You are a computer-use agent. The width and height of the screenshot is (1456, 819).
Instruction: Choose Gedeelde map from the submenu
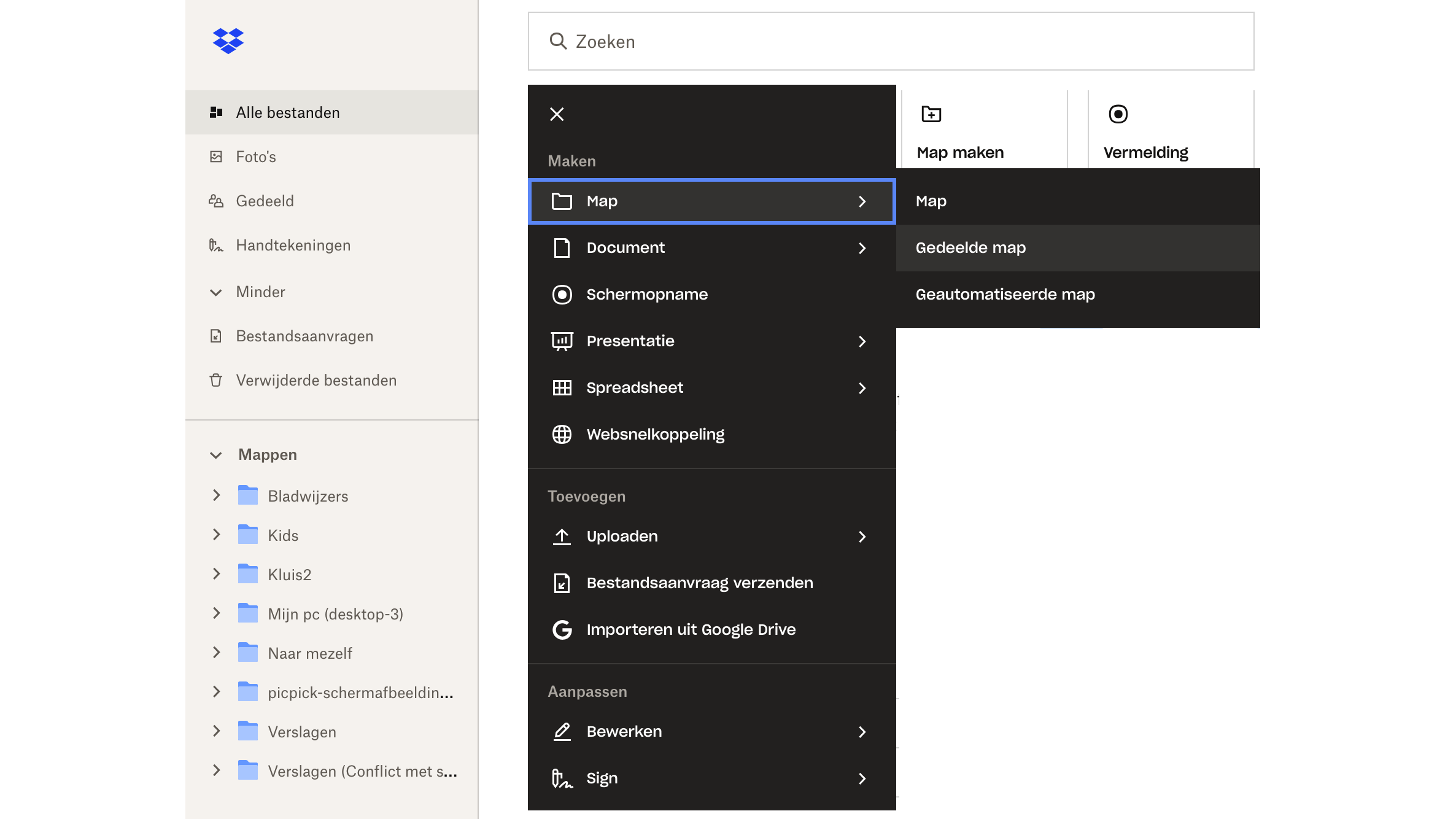(x=970, y=247)
